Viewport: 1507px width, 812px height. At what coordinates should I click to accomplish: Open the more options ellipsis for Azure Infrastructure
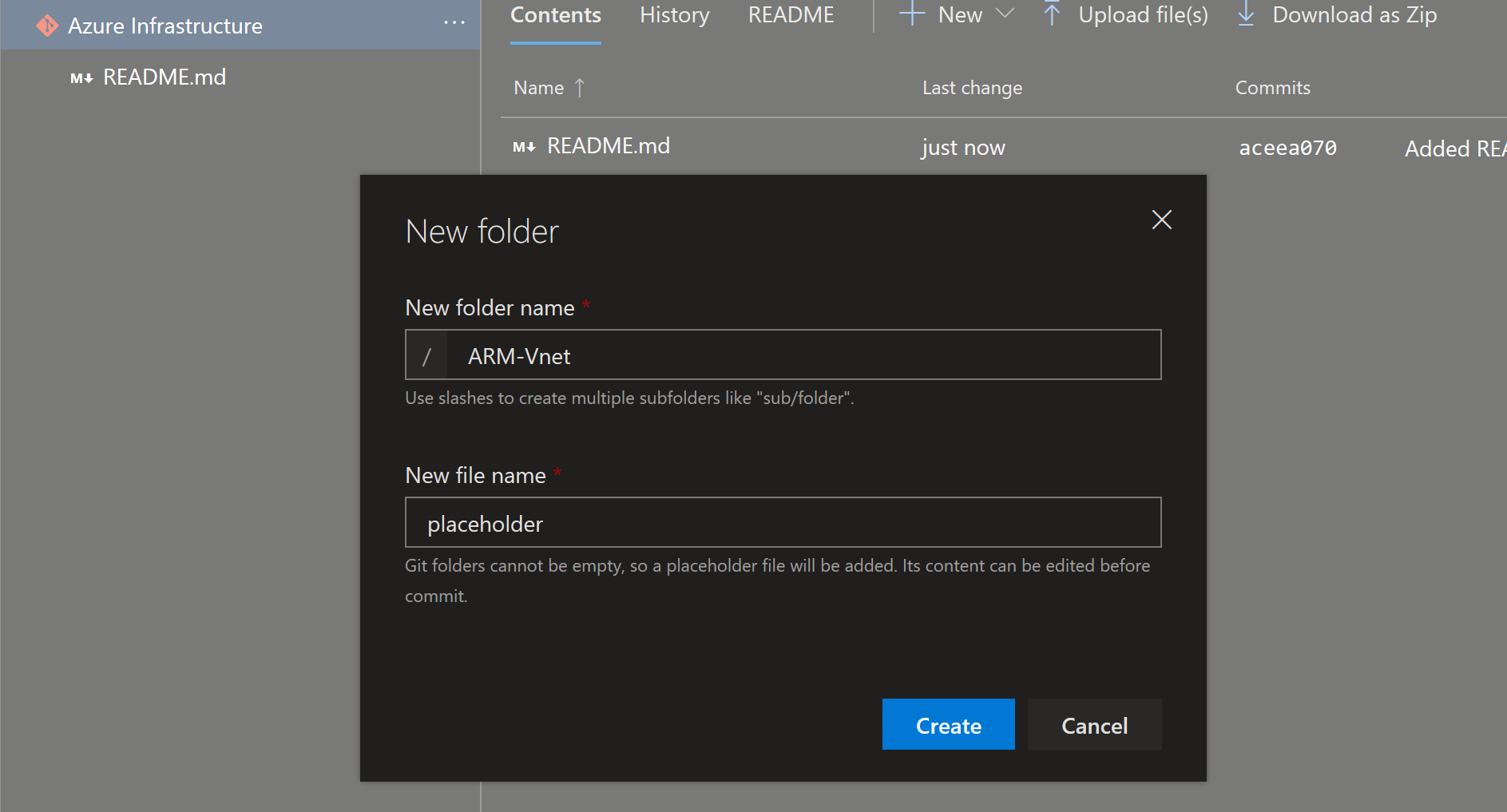point(454,23)
